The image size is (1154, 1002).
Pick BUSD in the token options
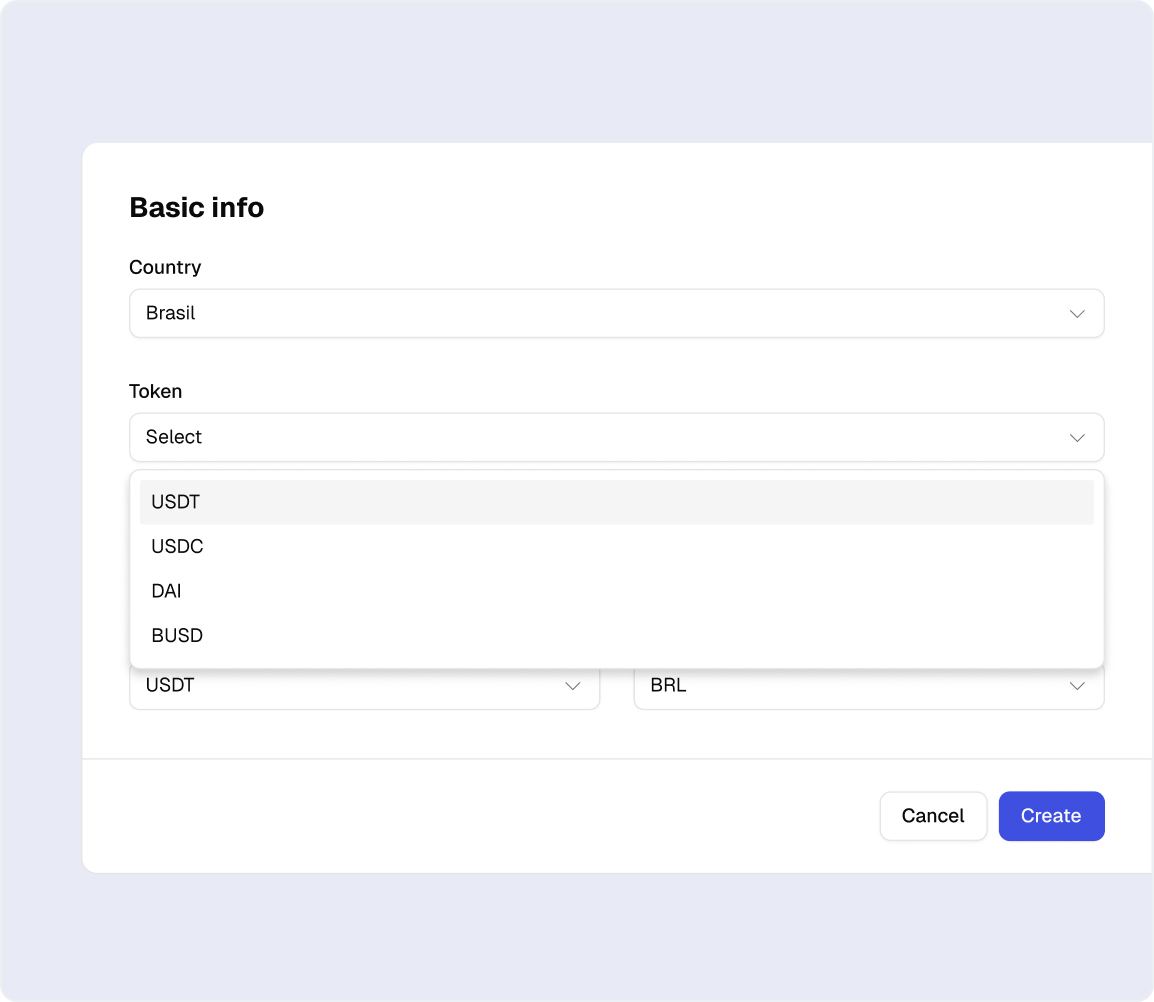pos(616,635)
